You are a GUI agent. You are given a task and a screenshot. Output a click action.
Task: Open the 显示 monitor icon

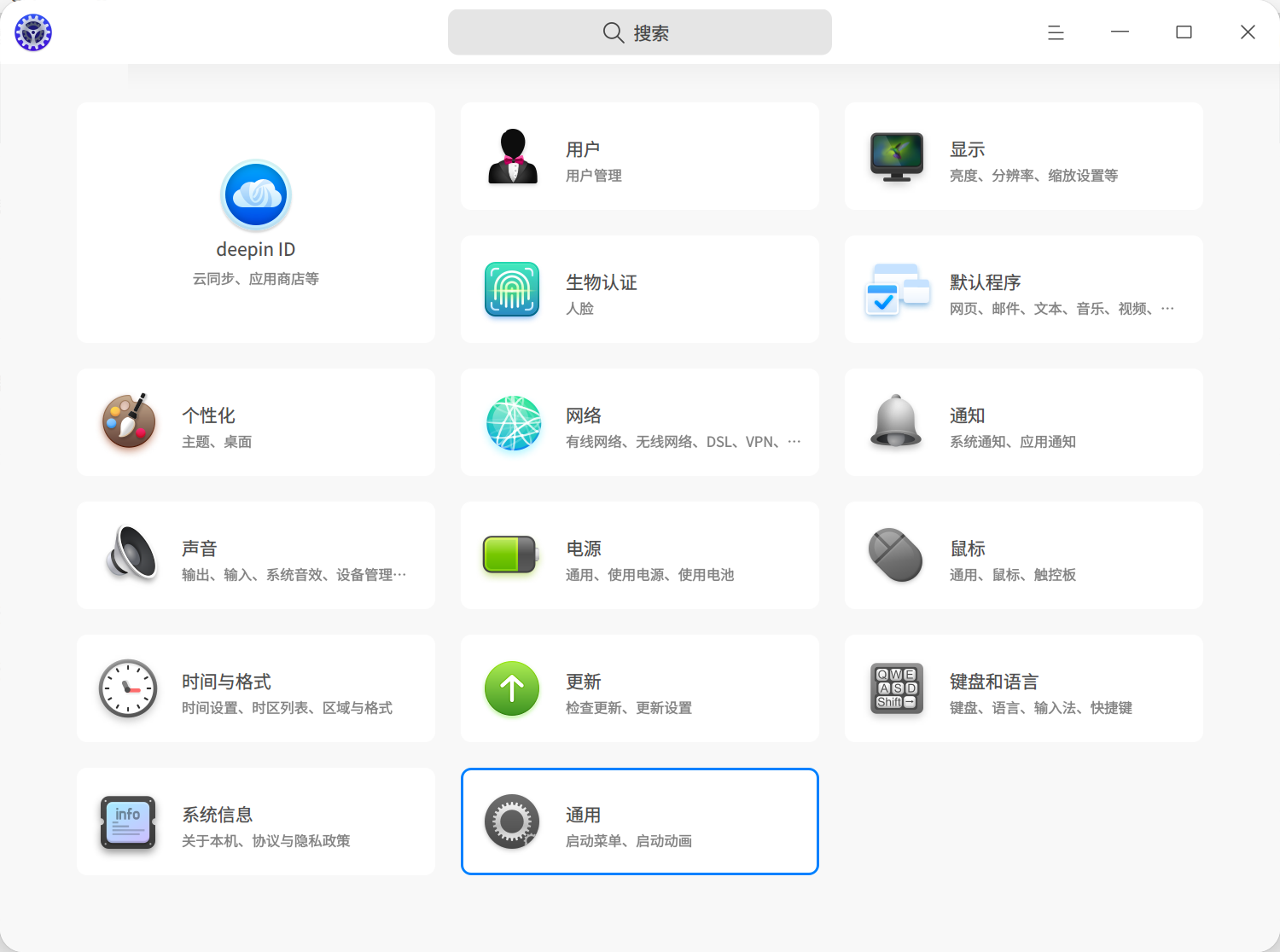(x=897, y=156)
